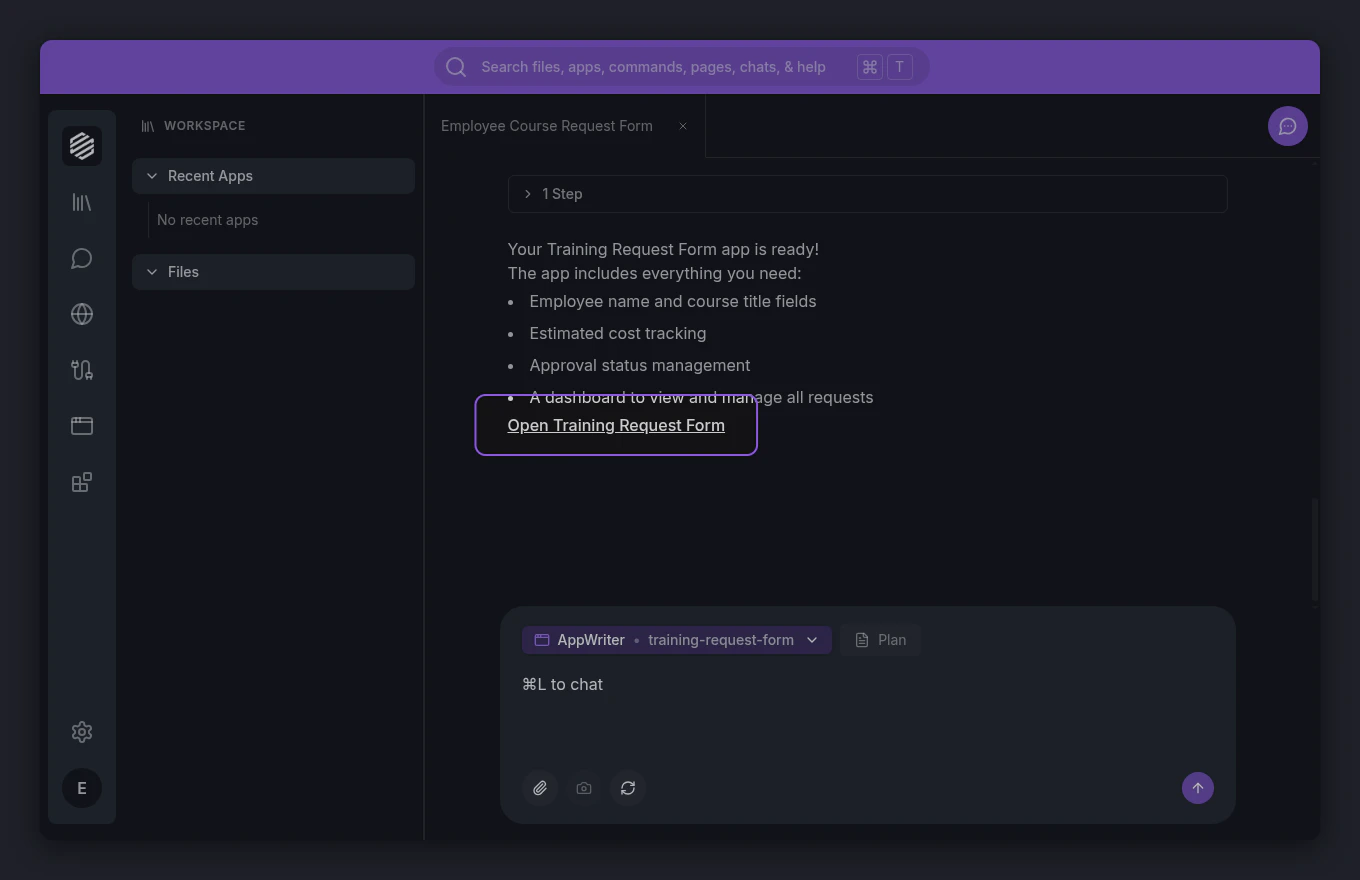Click 'Approval status management' bullet text
1360x880 pixels.
point(640,365)
